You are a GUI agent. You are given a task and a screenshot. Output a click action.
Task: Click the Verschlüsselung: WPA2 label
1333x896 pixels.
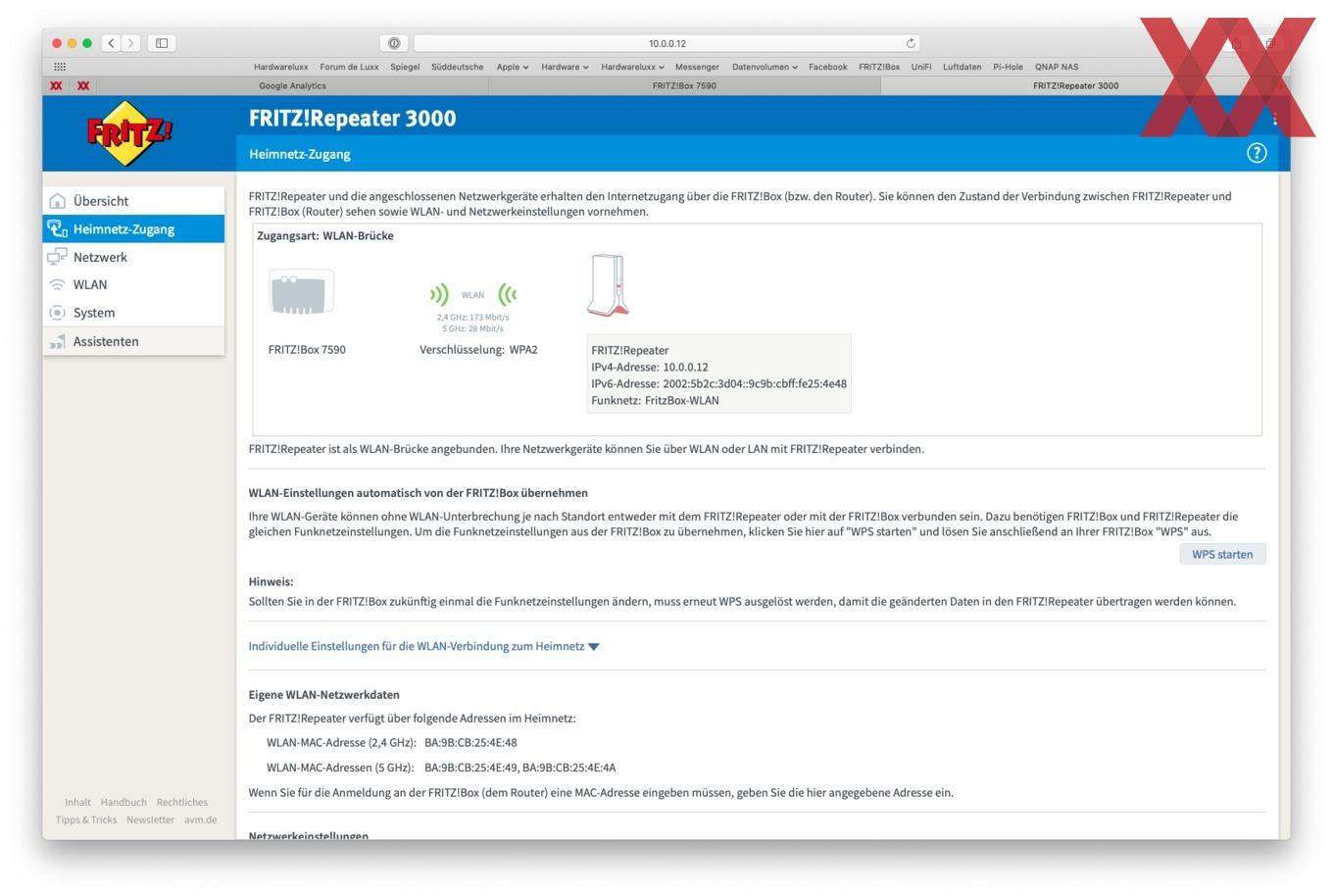[x=478, y=349]
